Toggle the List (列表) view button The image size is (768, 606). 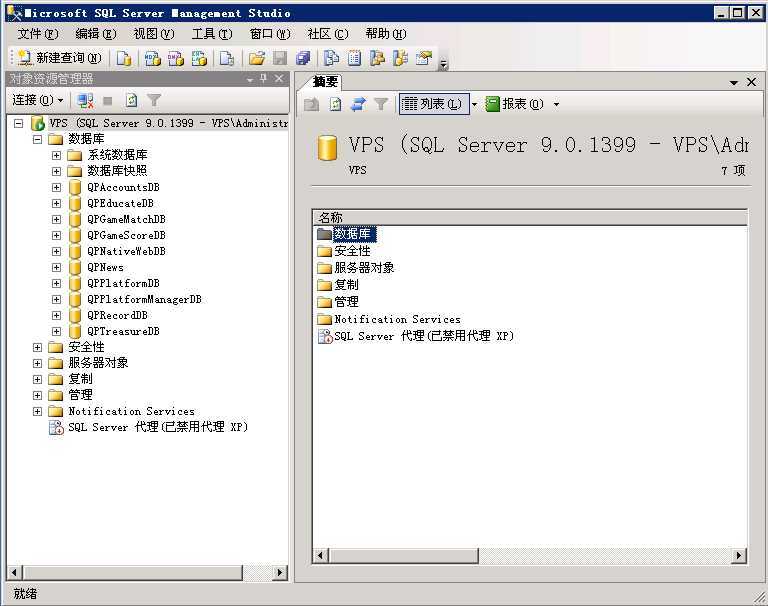point(433,104)
